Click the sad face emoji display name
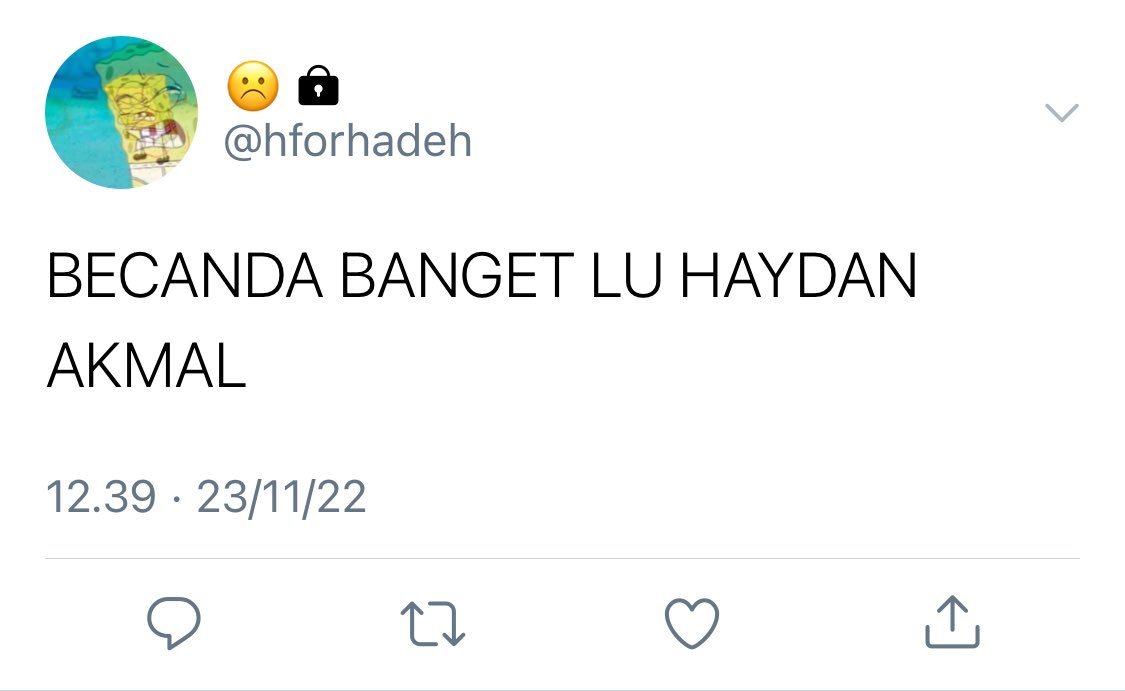 [253, 86]
